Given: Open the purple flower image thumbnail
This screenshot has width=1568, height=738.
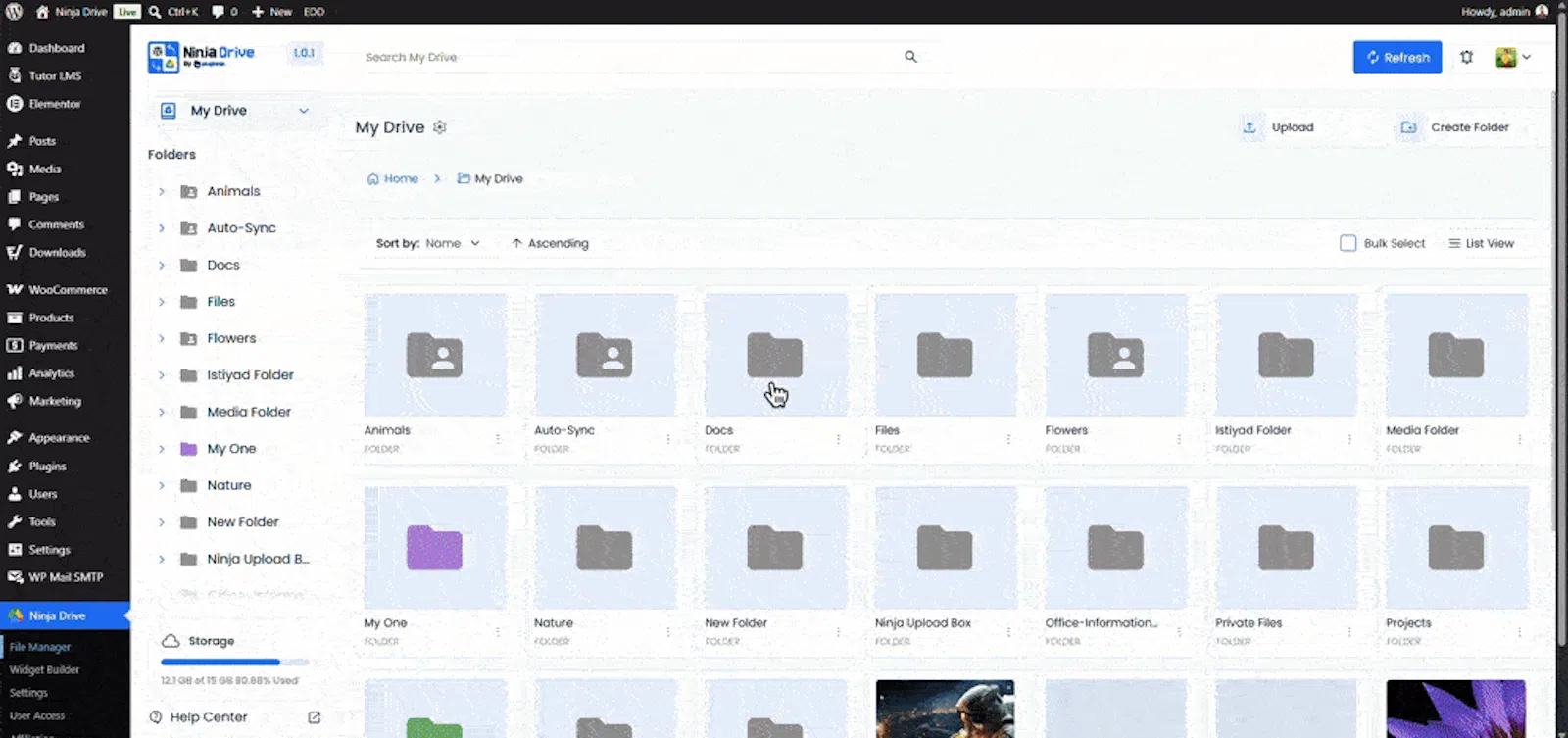Looking at the screenshot, I should 1456,709.
